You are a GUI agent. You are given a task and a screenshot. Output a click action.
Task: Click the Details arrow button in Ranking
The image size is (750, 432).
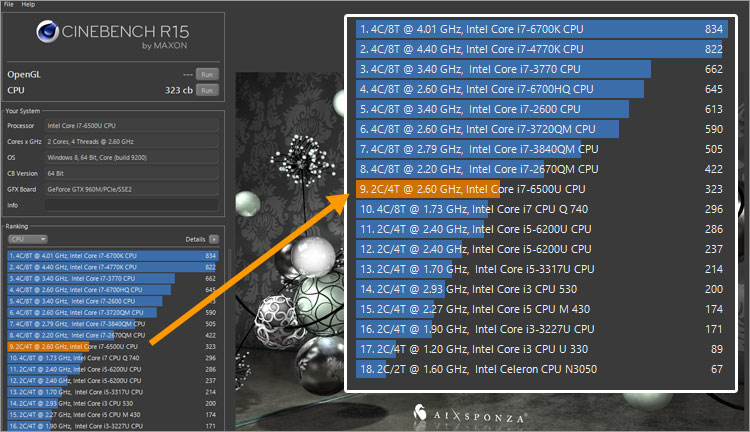pyautogui.click(x=214, y=239)
